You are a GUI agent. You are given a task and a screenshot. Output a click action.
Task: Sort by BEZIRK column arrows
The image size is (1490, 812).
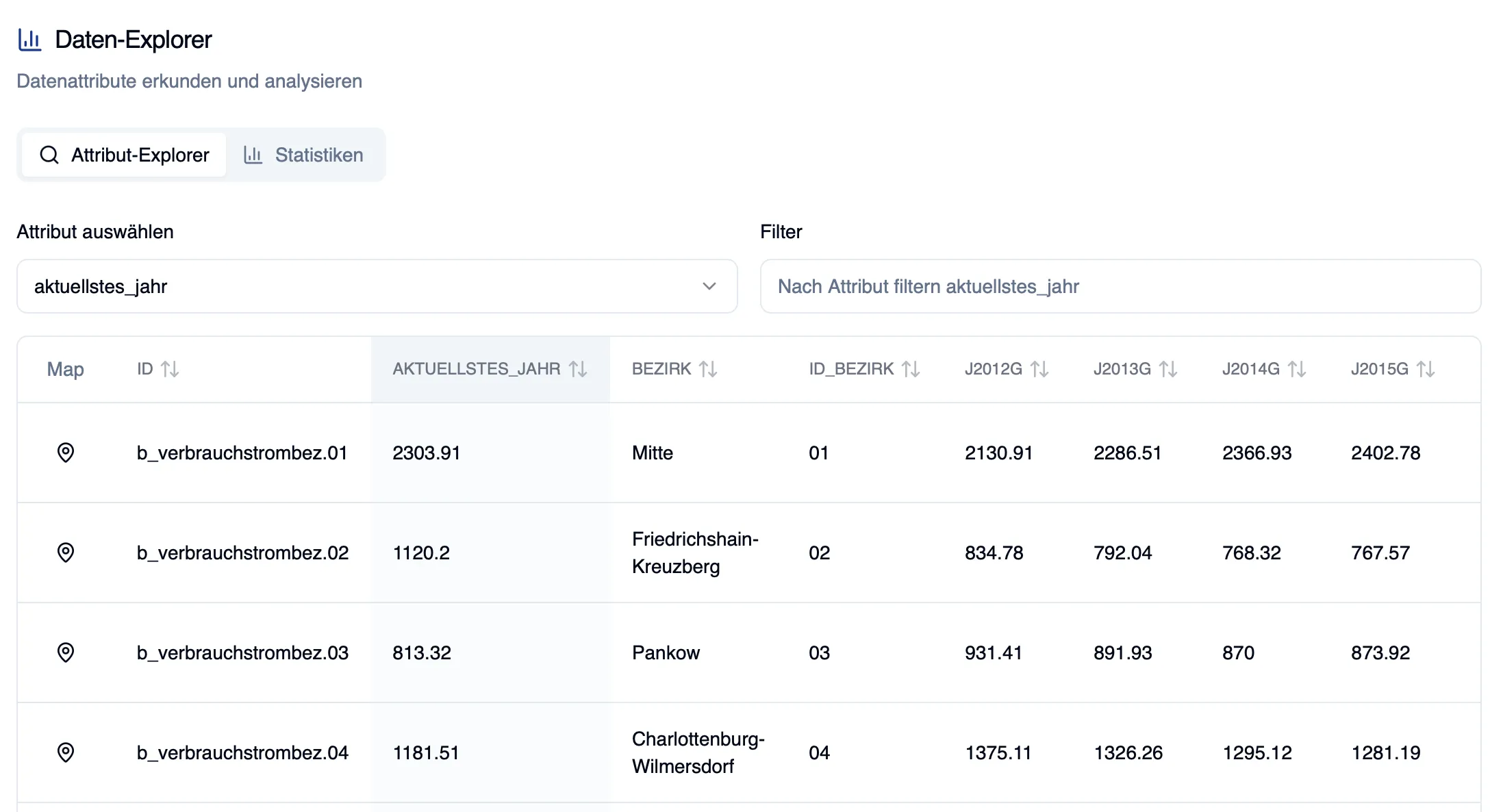(x=708, y=369)
